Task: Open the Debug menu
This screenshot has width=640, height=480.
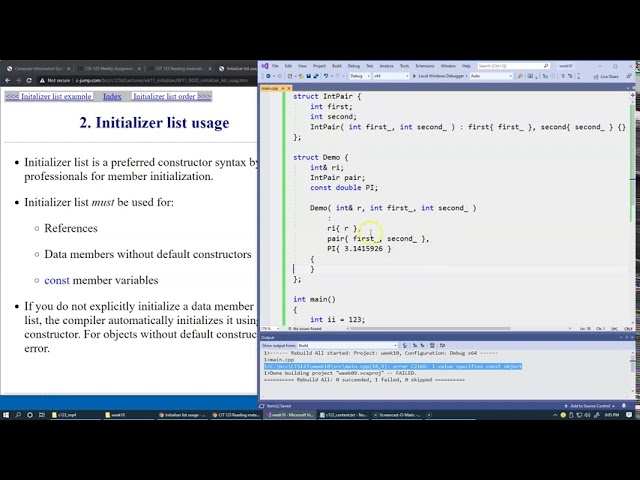Action: [x=354, y=66]
